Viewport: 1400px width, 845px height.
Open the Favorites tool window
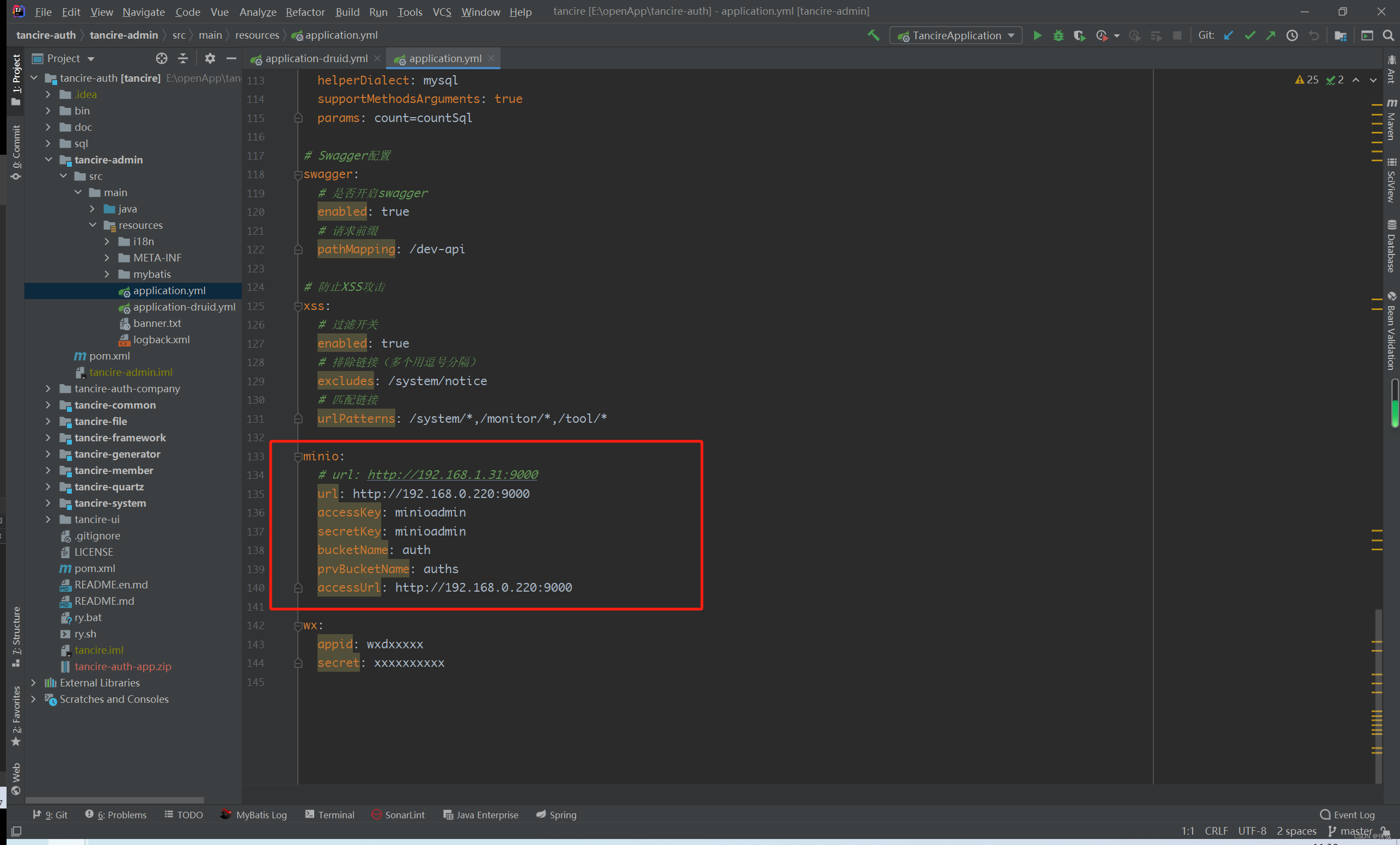(x=16, y=716)
